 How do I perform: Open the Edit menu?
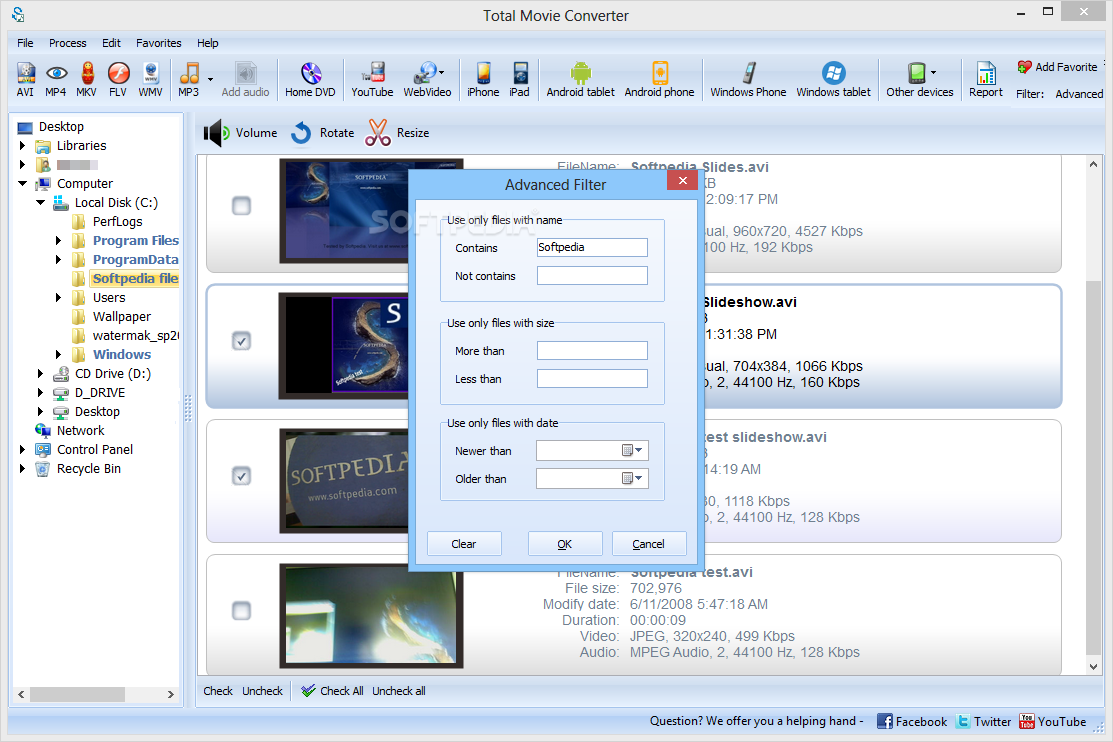(111, 43)
